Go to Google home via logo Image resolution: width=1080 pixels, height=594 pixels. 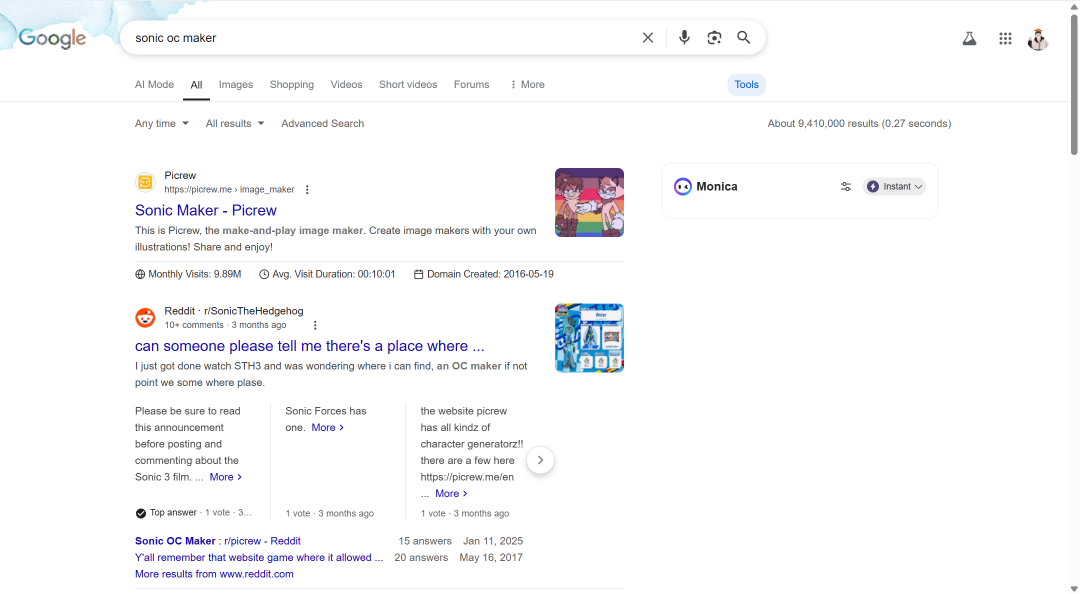pyautogui.click(x=52, y=39)
